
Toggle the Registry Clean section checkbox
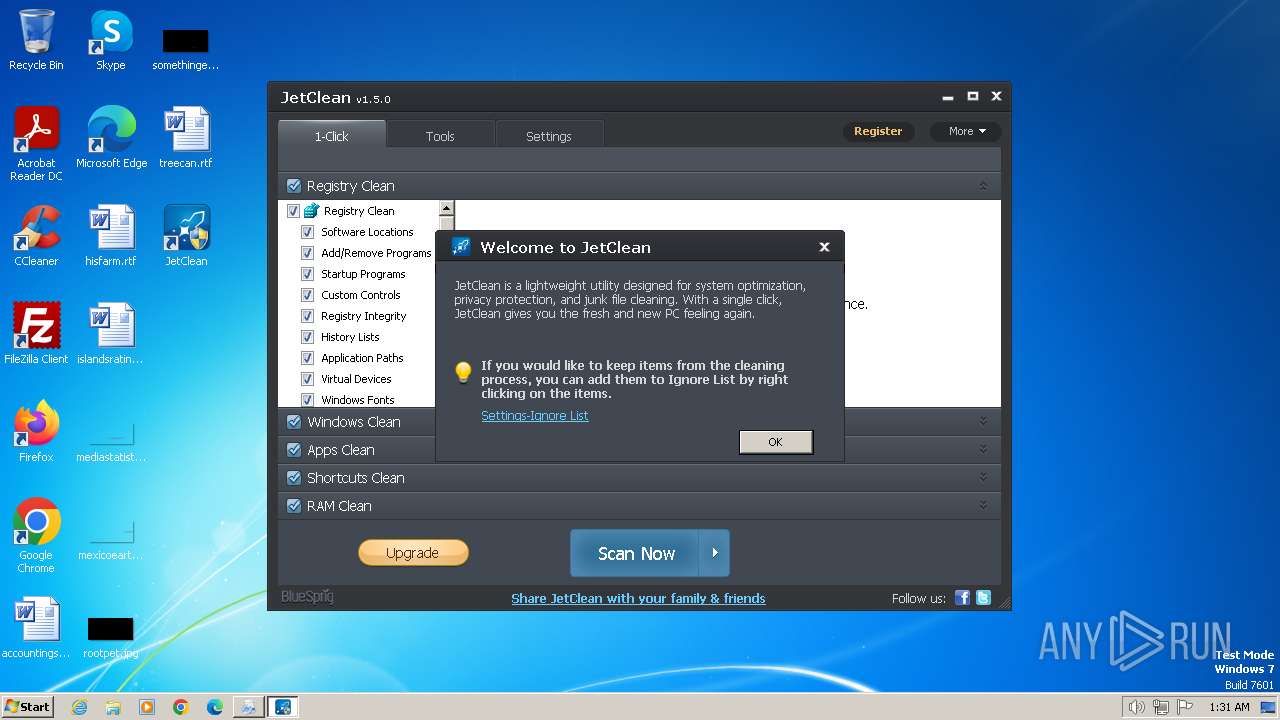pos(293,185)
